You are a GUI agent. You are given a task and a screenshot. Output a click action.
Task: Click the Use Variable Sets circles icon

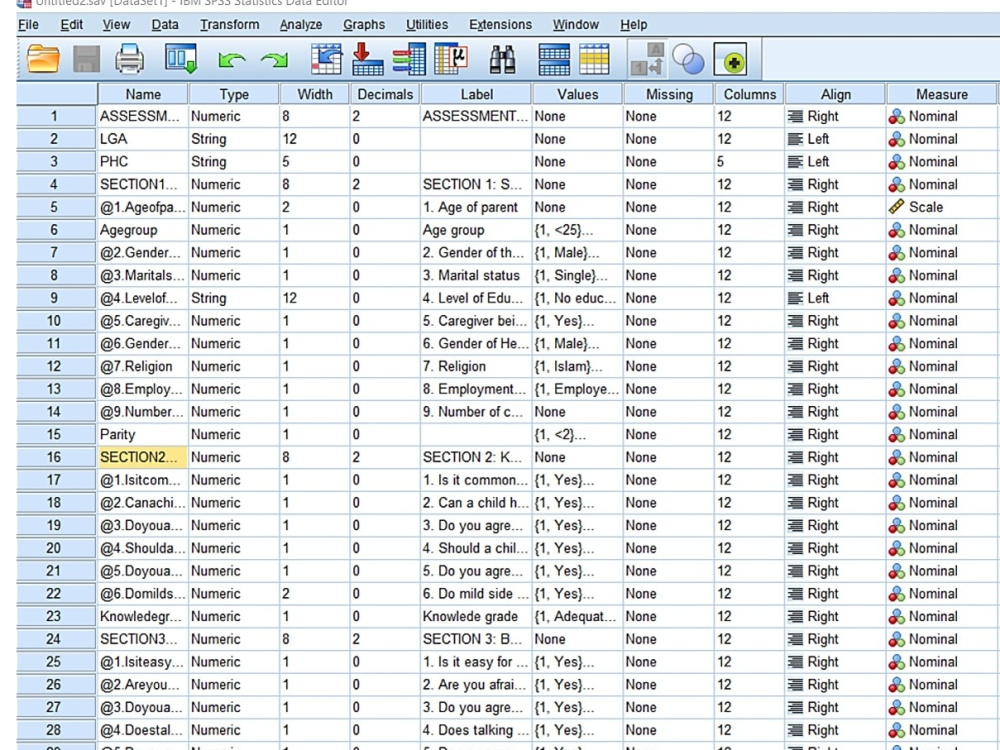689,59
